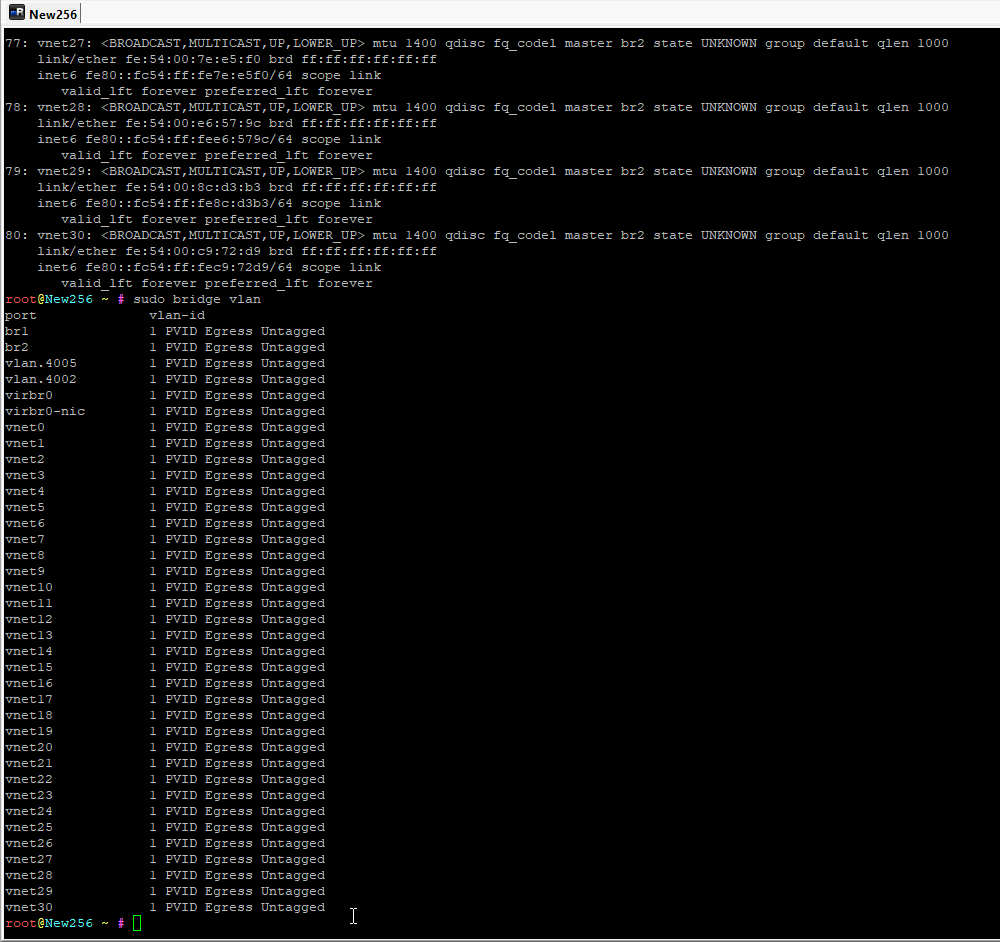Click the 'vnet22' port name
Screen dimensions: 1000x942
click(29, 779)
